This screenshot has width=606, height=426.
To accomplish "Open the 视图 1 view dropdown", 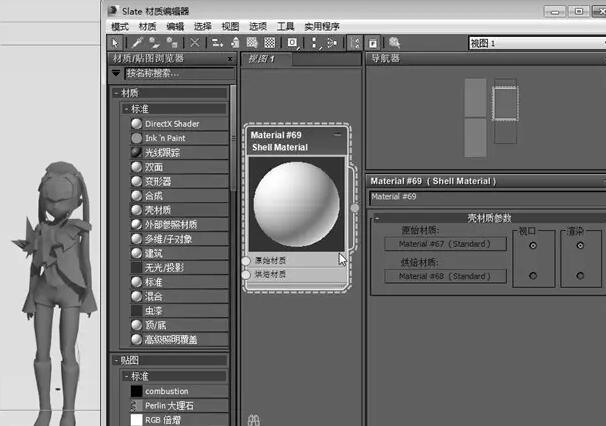I will pos(537,43).
